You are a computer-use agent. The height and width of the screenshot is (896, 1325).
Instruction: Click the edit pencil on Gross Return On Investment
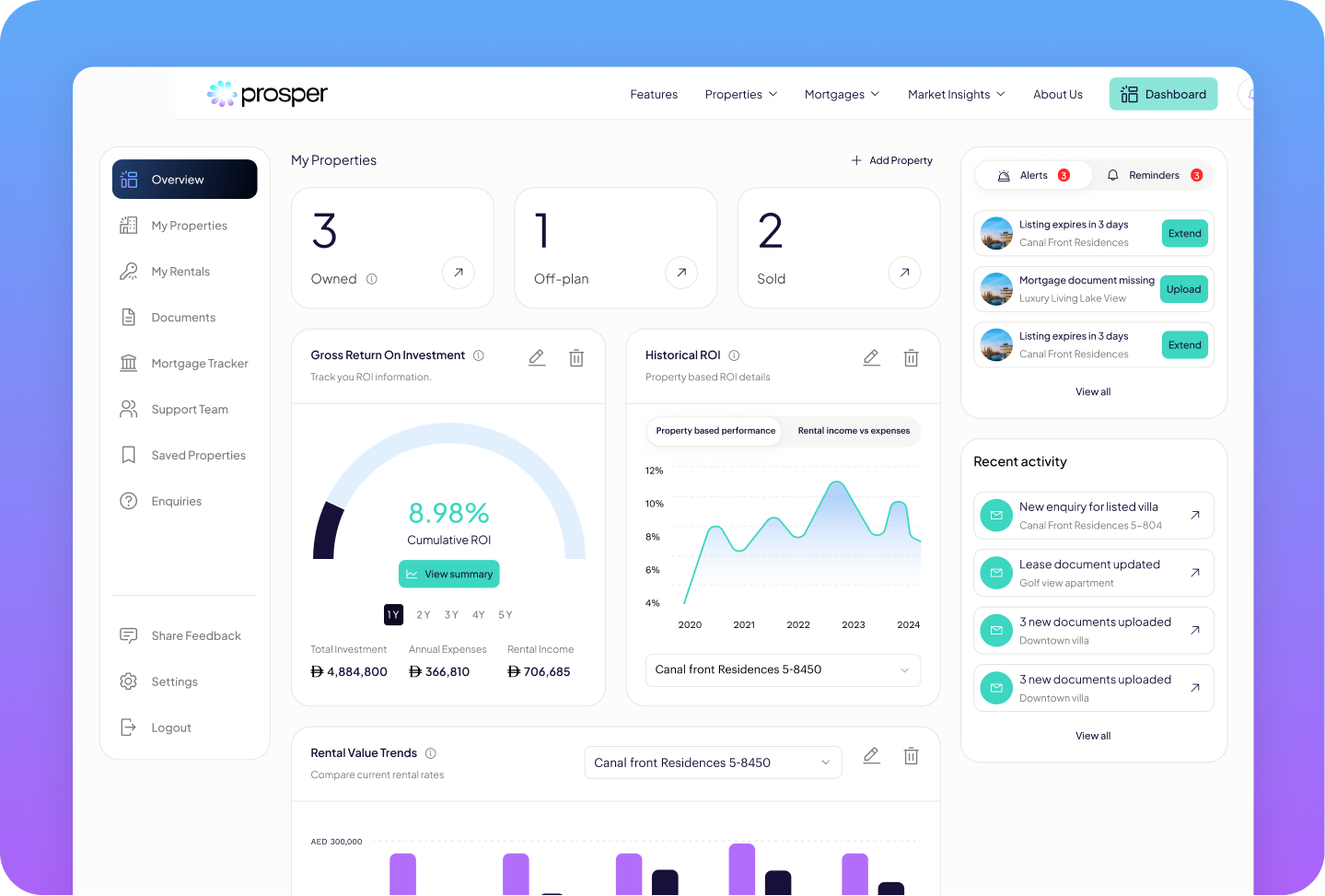(537, 357)
